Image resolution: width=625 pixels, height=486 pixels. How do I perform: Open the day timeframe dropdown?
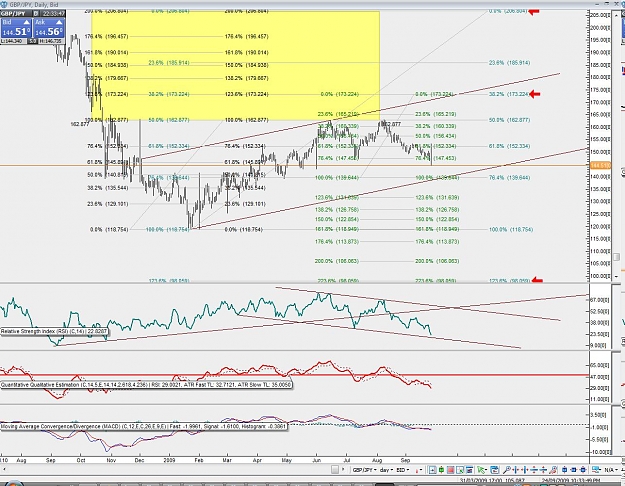point(387,470)
